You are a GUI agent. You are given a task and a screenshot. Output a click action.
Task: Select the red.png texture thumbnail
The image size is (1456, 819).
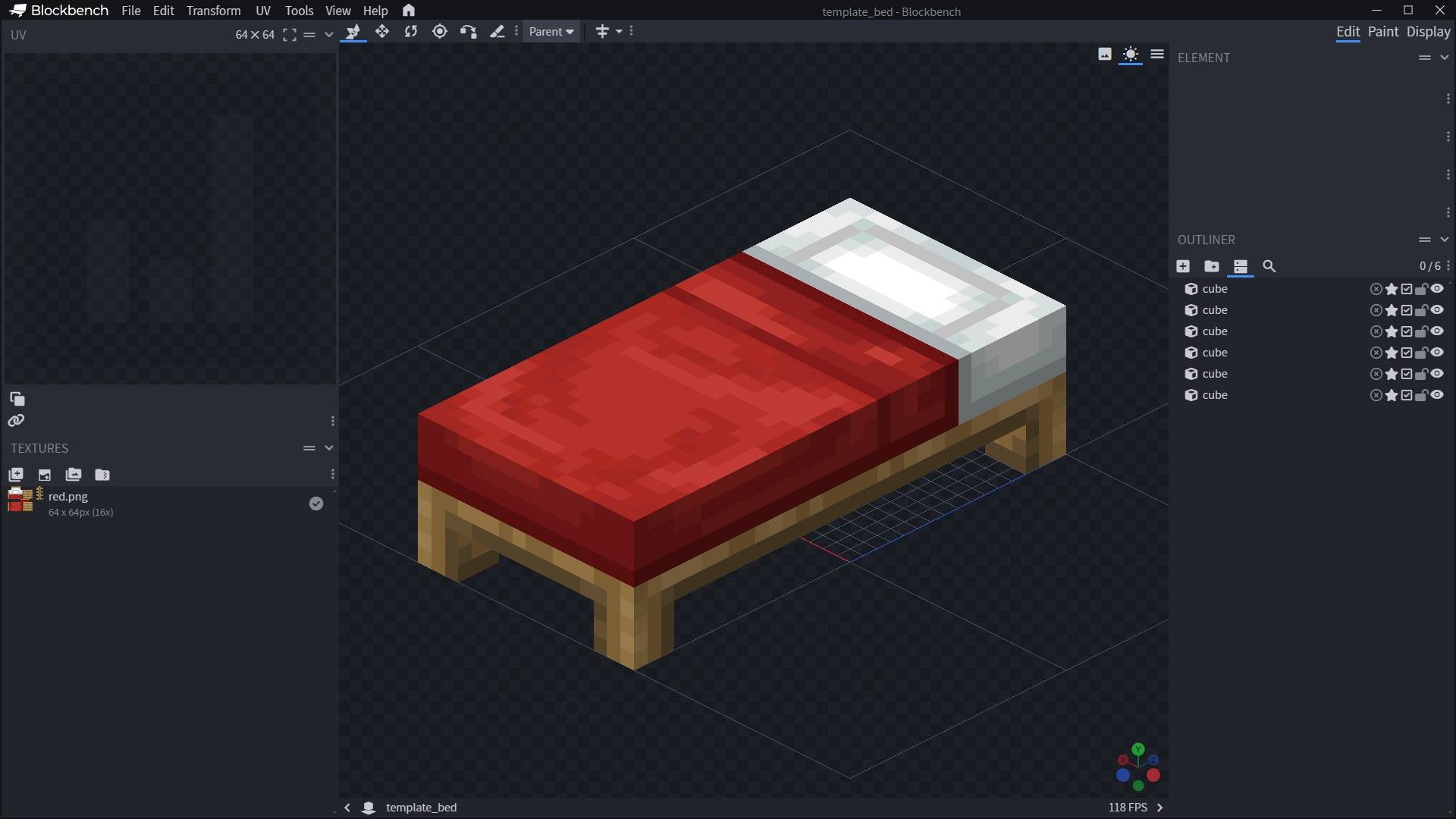20,500
